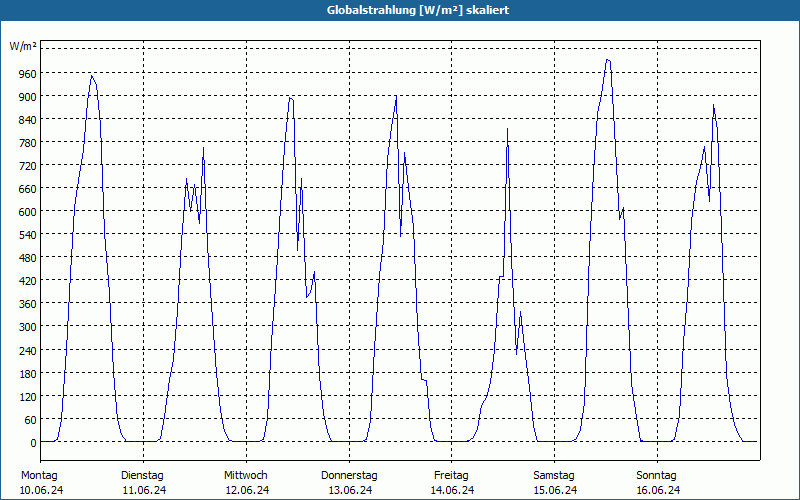
Task: Click the 60 y-axis value
Action: [x=31, y=421]
